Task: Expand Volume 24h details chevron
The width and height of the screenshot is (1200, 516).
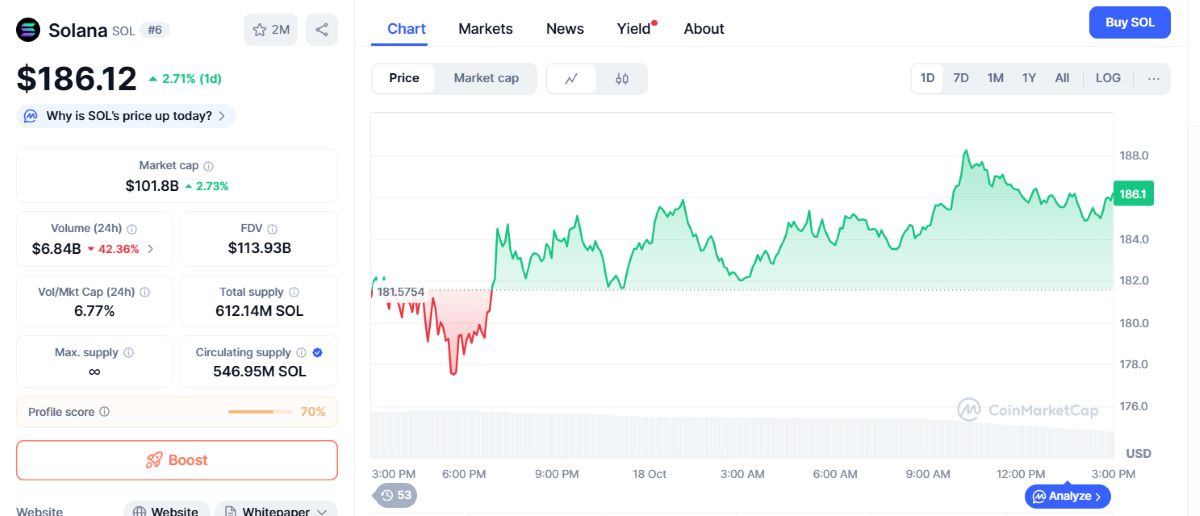Action: [151, 249]
